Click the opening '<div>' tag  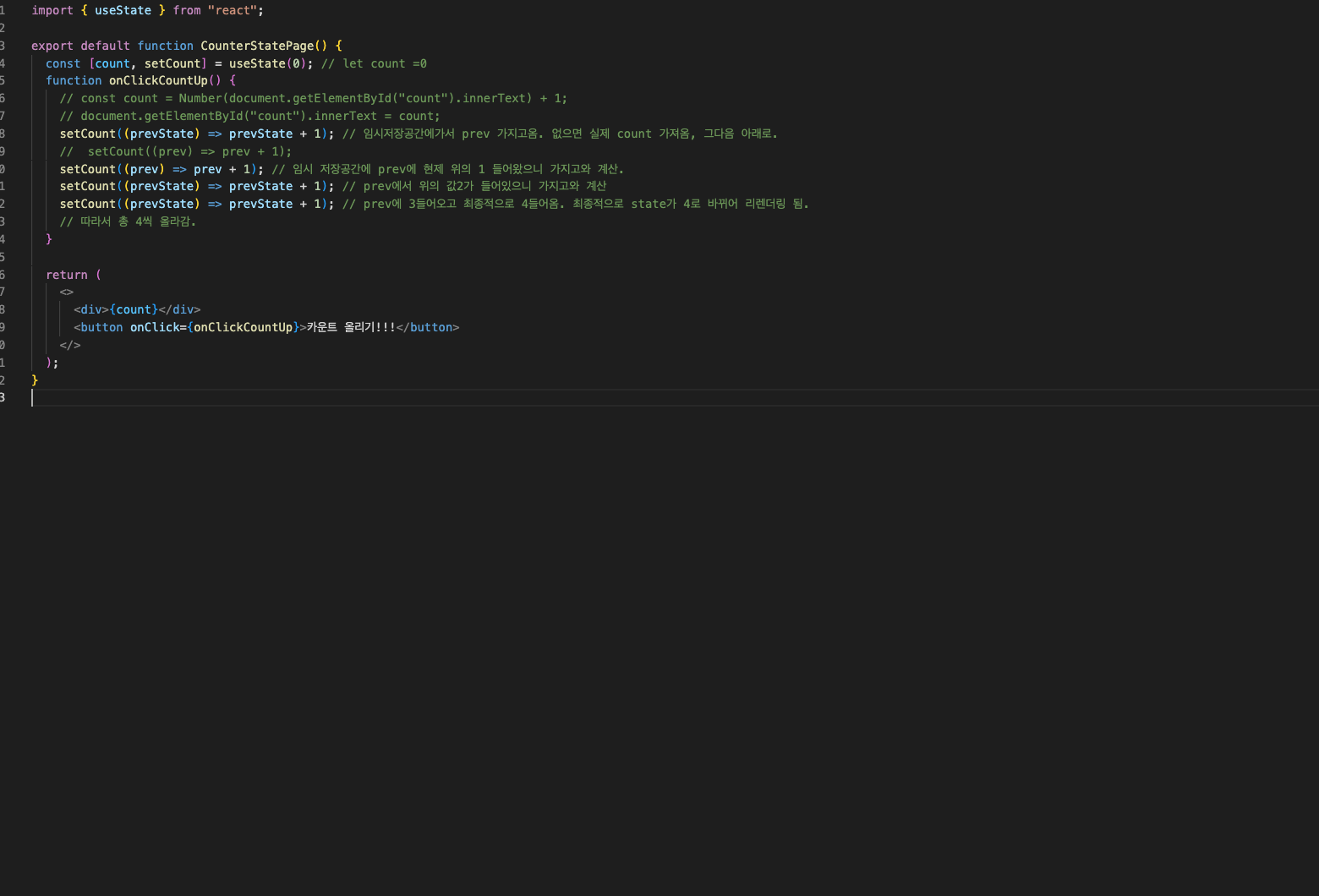[x=91, y=309]
